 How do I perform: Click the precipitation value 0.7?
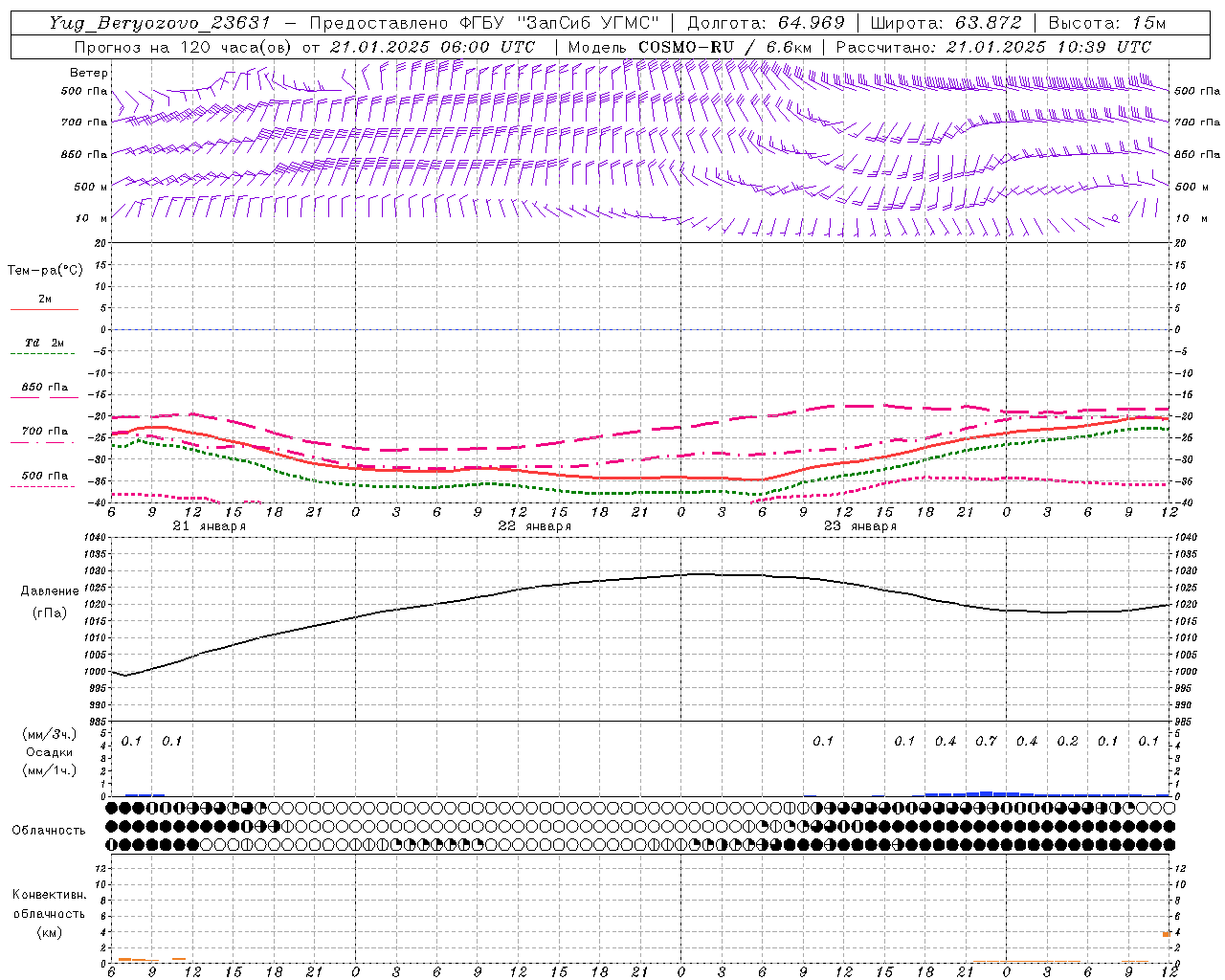click(986, 742)
